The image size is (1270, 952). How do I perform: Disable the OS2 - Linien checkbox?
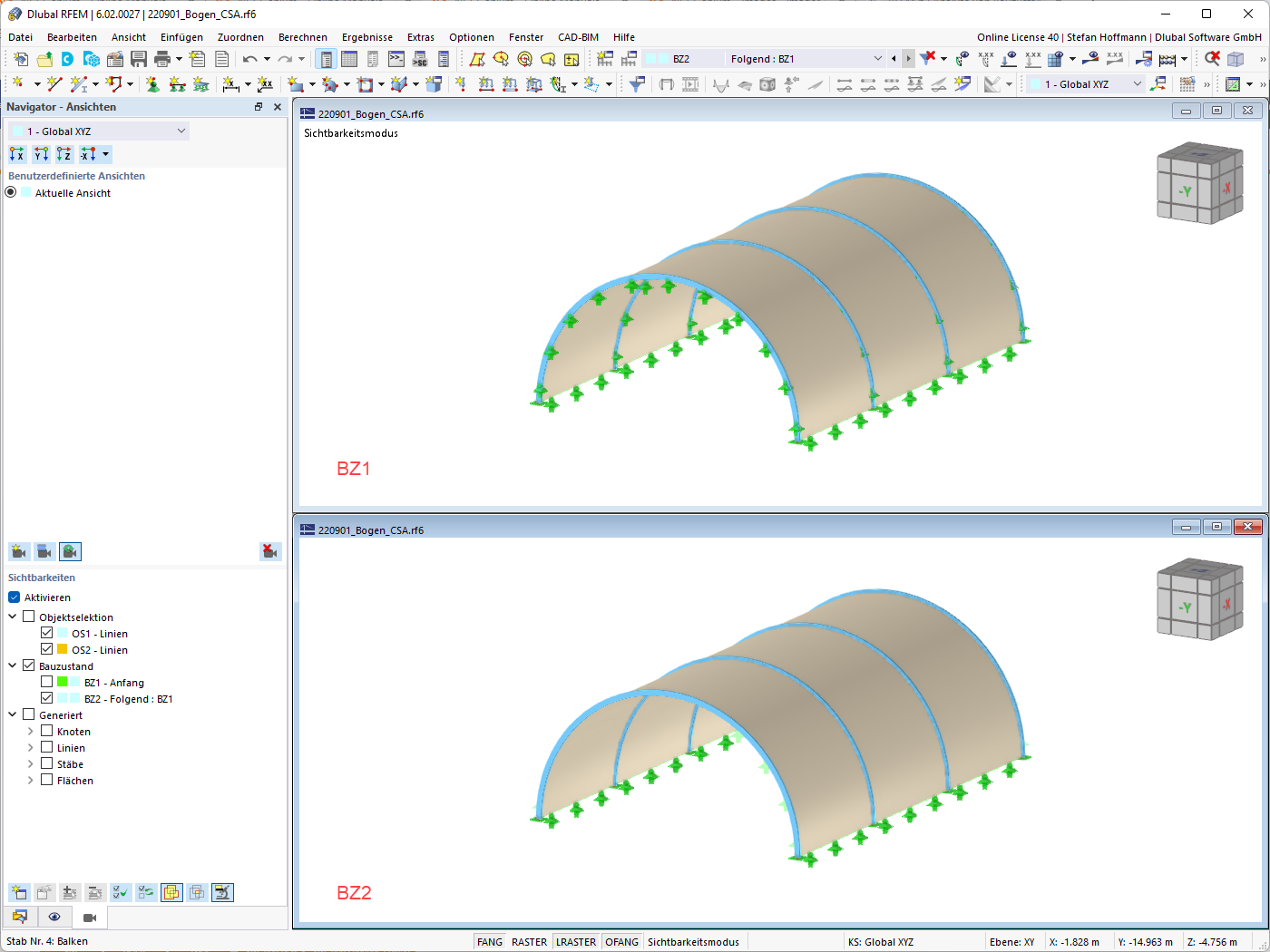pyautogui.click(x=46, y=649)
